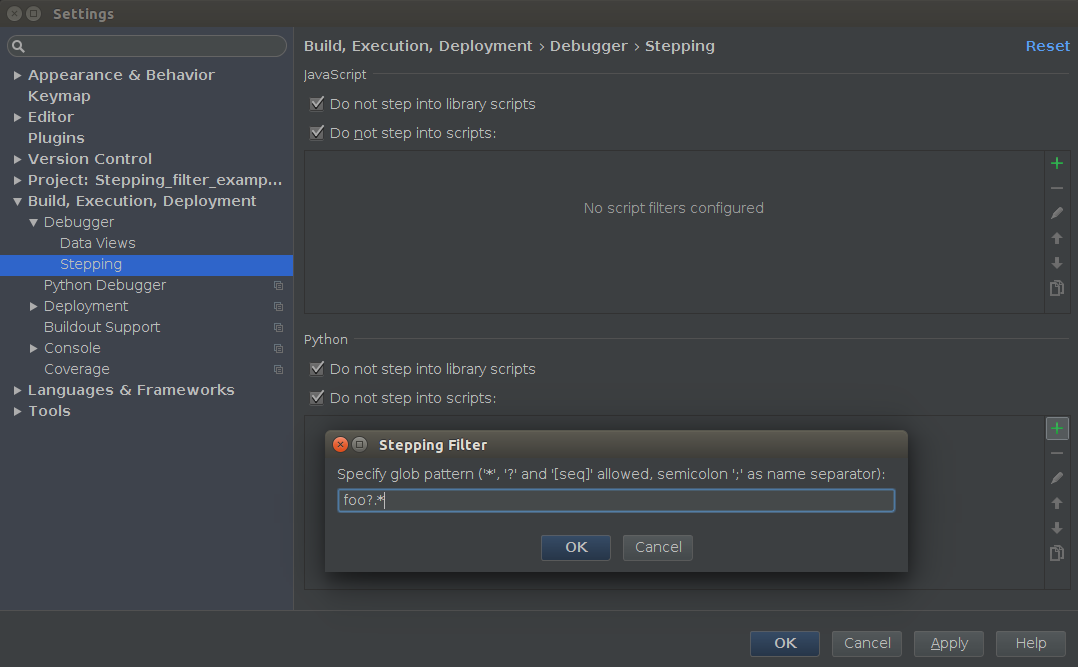Open Plugins settings
This screenshot has height=667, width=1078.
[x=56, y=138]
